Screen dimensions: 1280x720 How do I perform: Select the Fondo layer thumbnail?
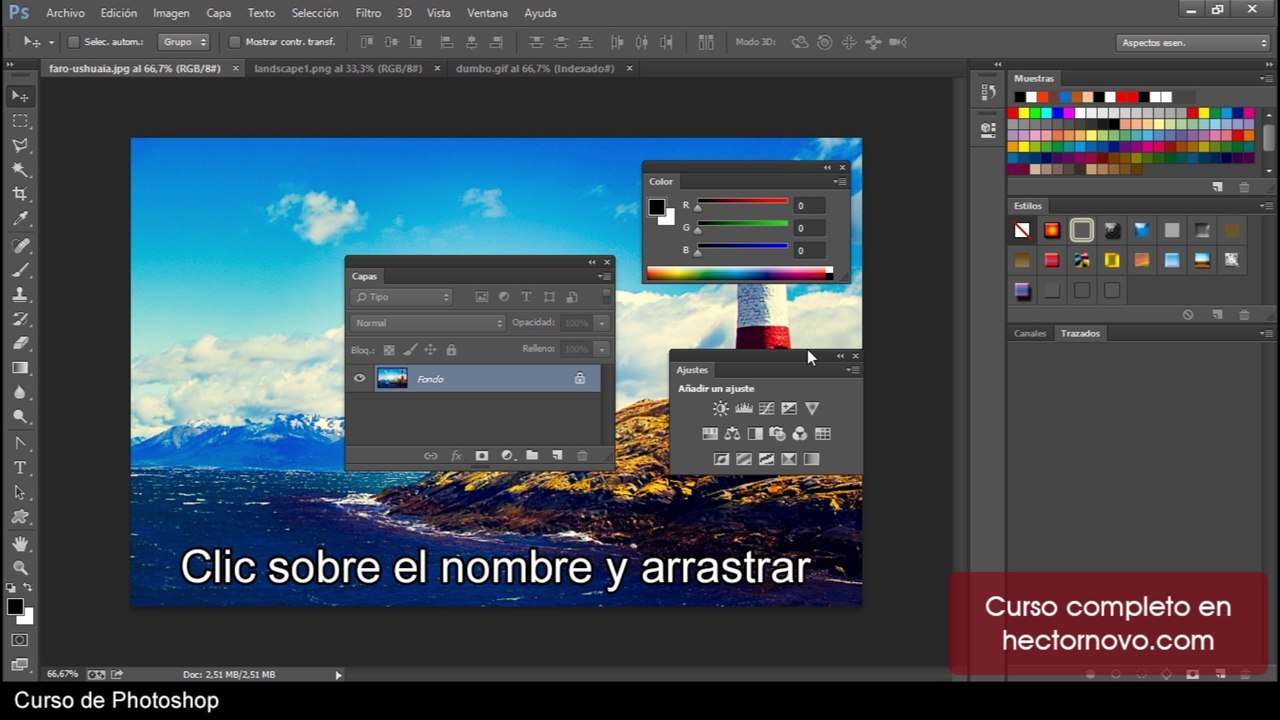392,378
